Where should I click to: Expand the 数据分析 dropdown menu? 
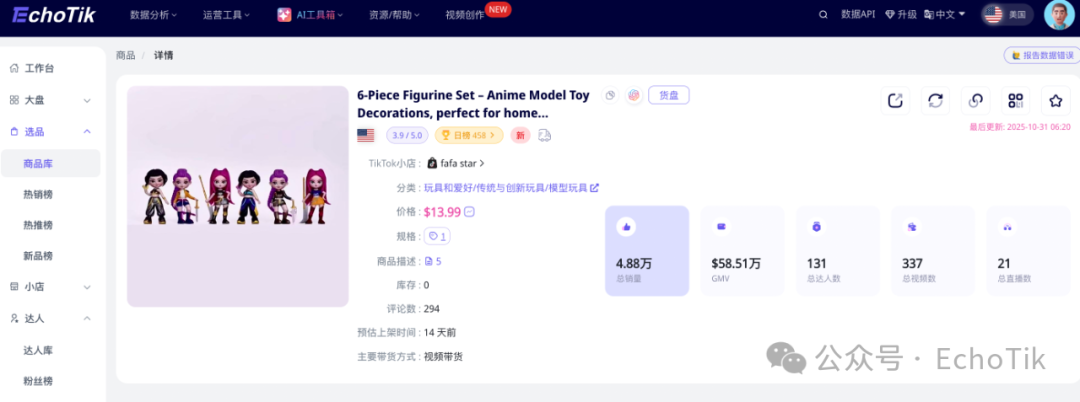[154, 15]
